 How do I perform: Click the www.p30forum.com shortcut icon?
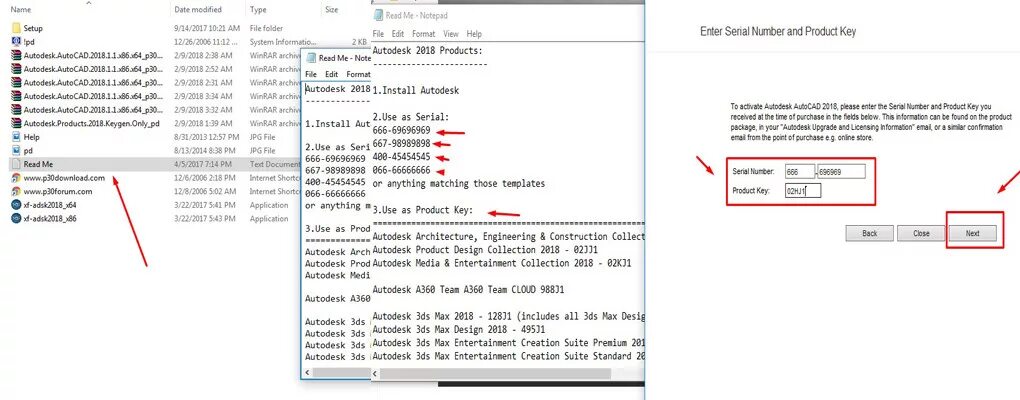[x=16, y=191]
